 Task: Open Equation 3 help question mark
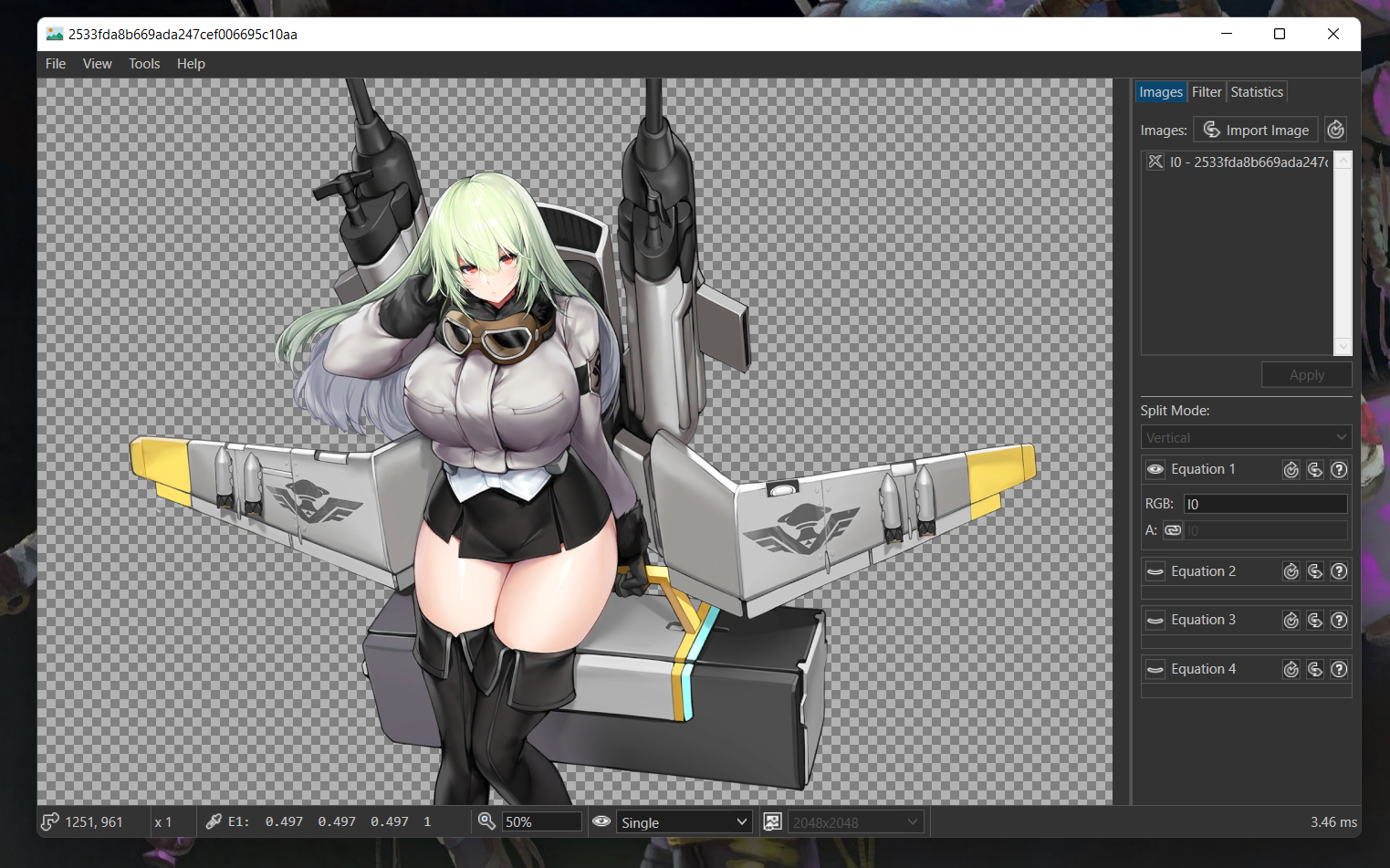(x=1339, y=620)
